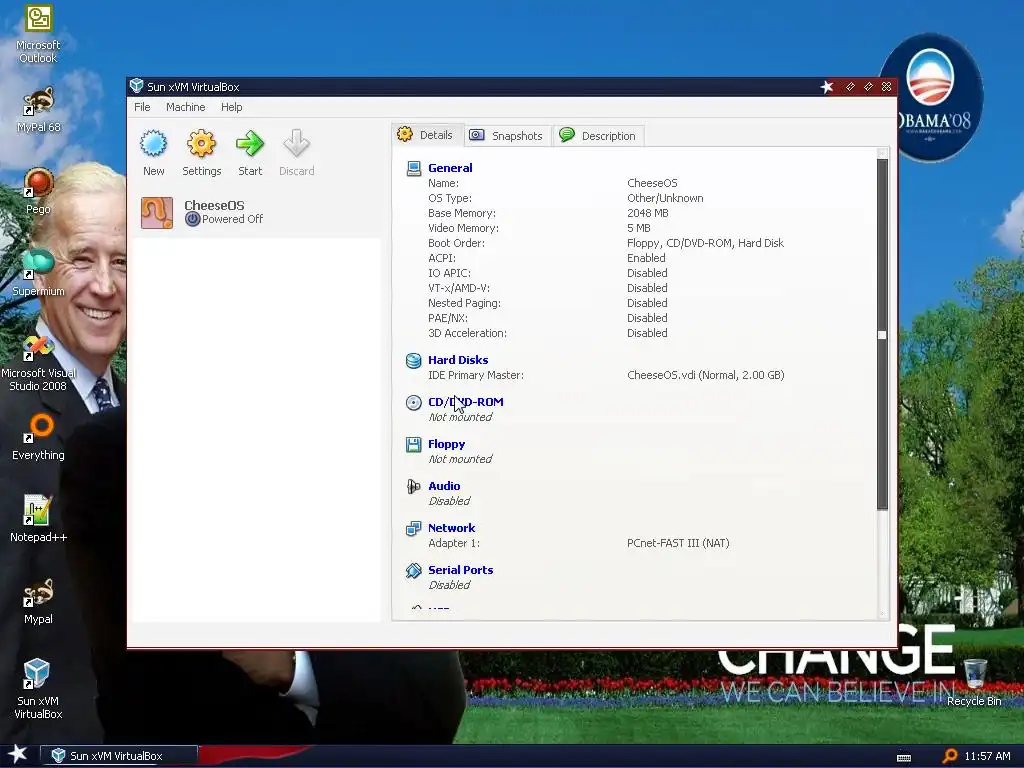This screenshot has height=768, width=1024.
Task: Open the Machine menu
Action: click(x=185, y=107)
